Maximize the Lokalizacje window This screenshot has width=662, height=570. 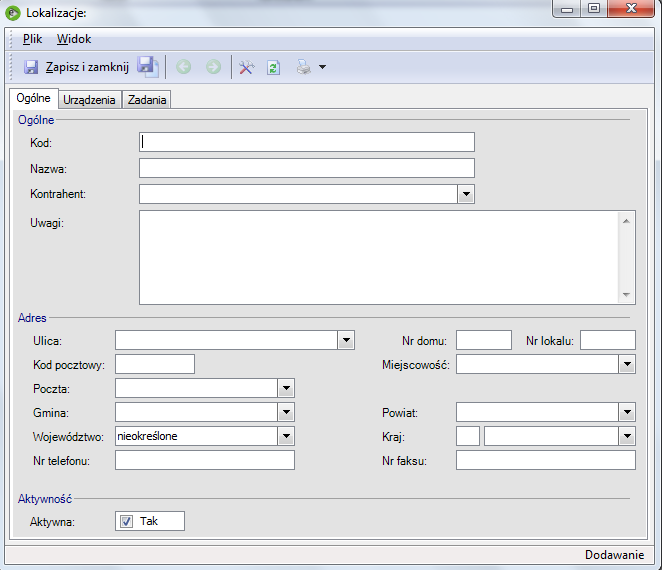tap(594, 8)
